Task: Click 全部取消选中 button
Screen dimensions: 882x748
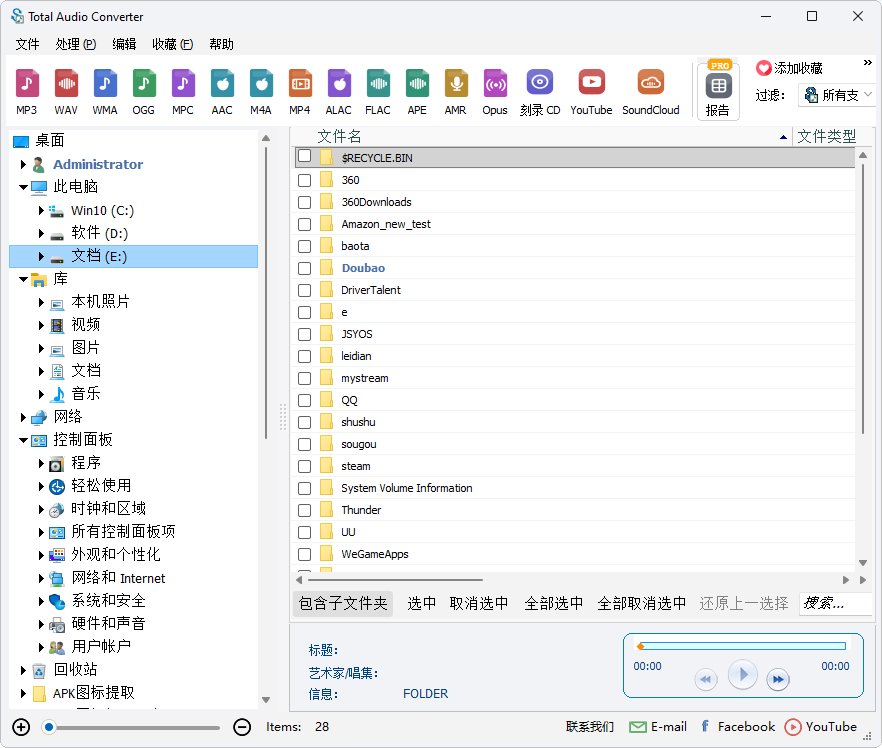Action: [x=641, y=603]
